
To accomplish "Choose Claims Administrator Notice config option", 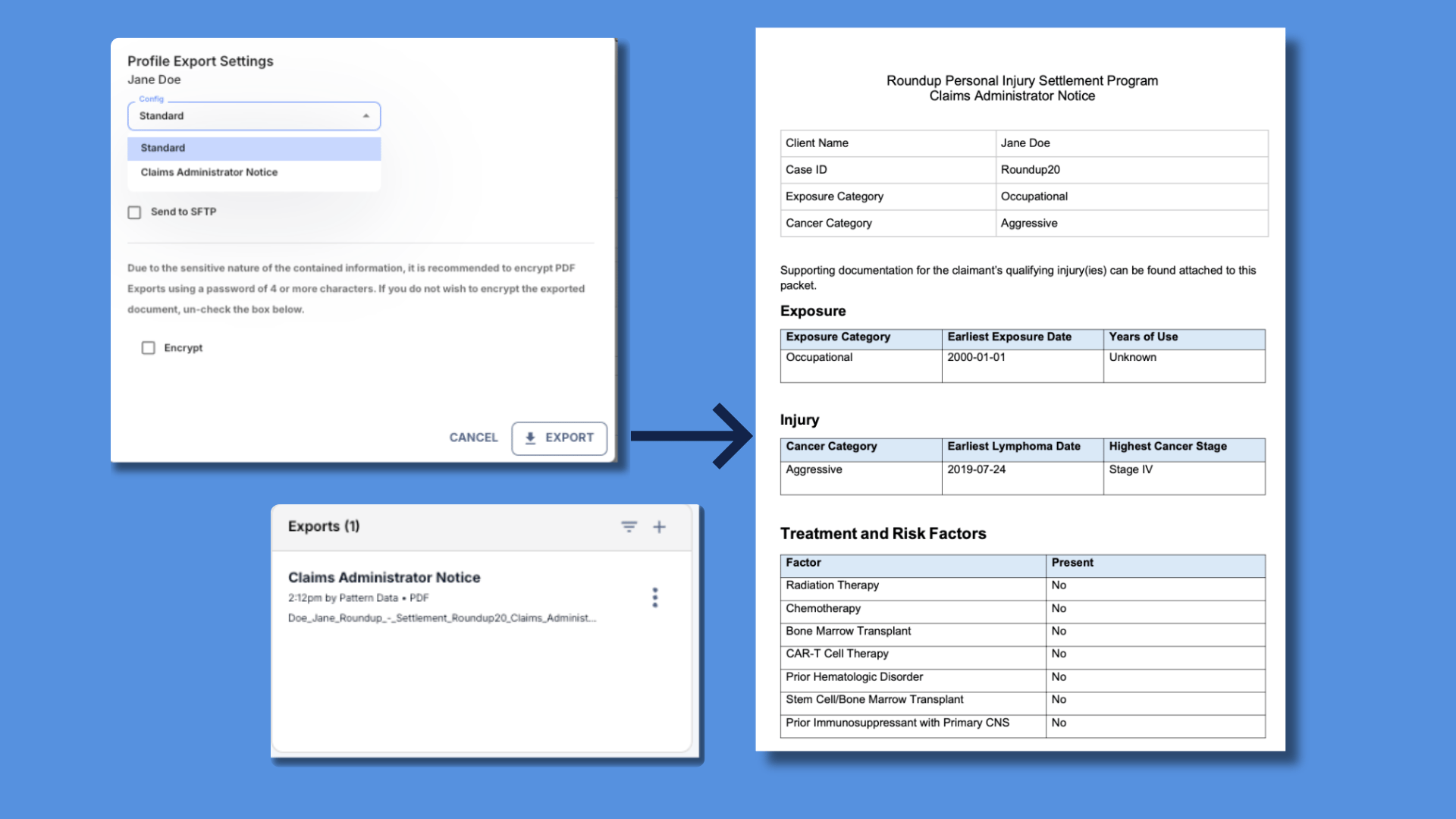I will (254, 172).
